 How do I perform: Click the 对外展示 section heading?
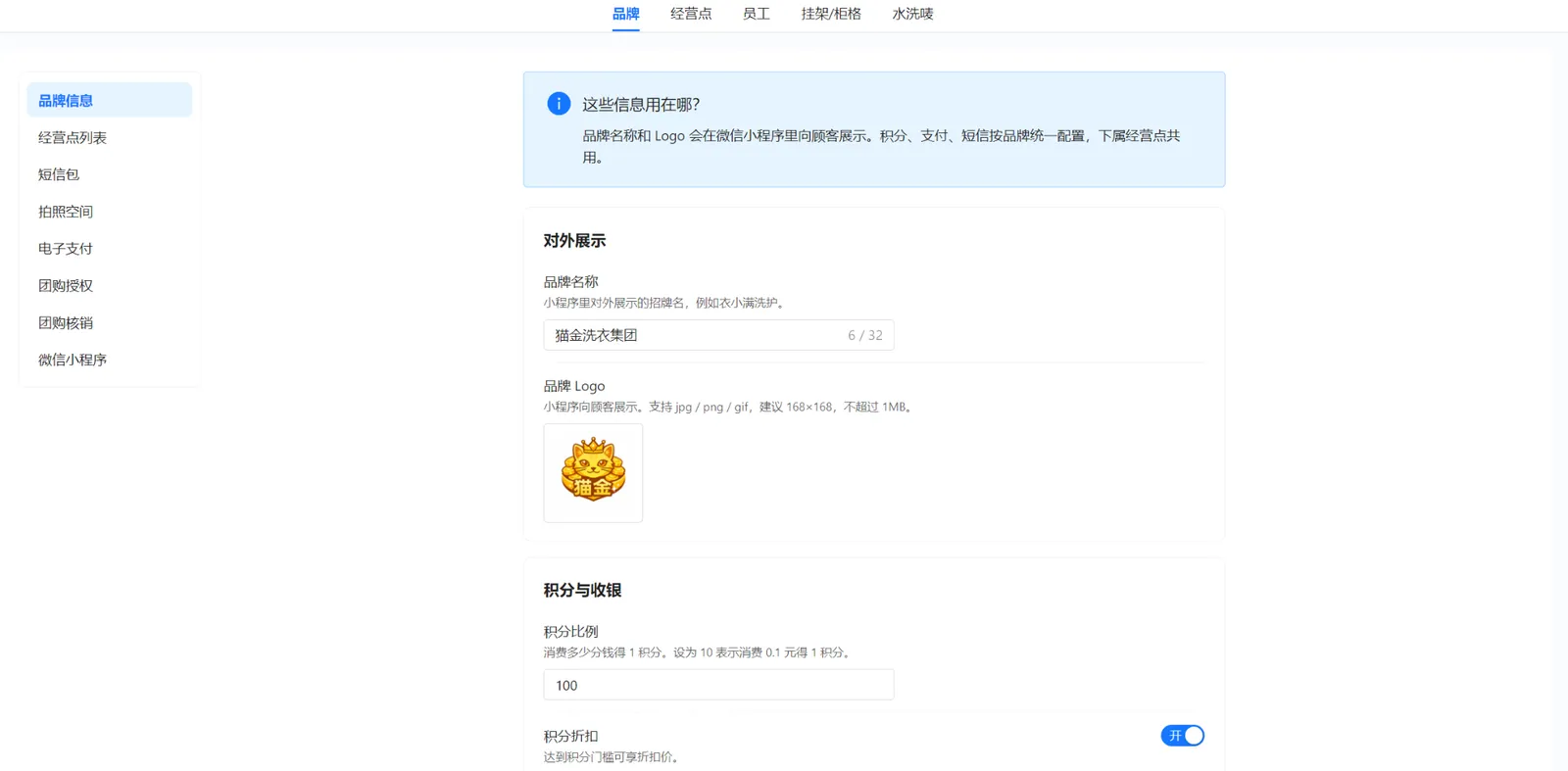pyautogui.click(x=574, y=241)
